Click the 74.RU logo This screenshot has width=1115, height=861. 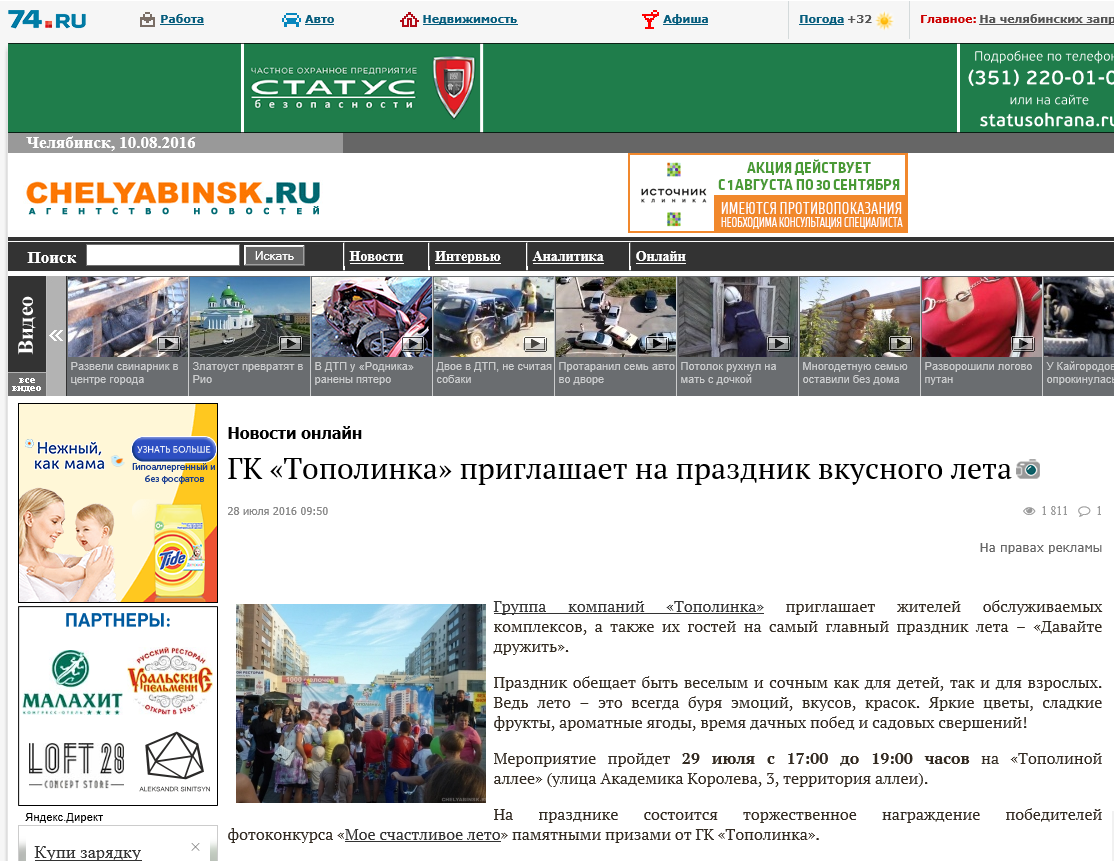[47, 19]
